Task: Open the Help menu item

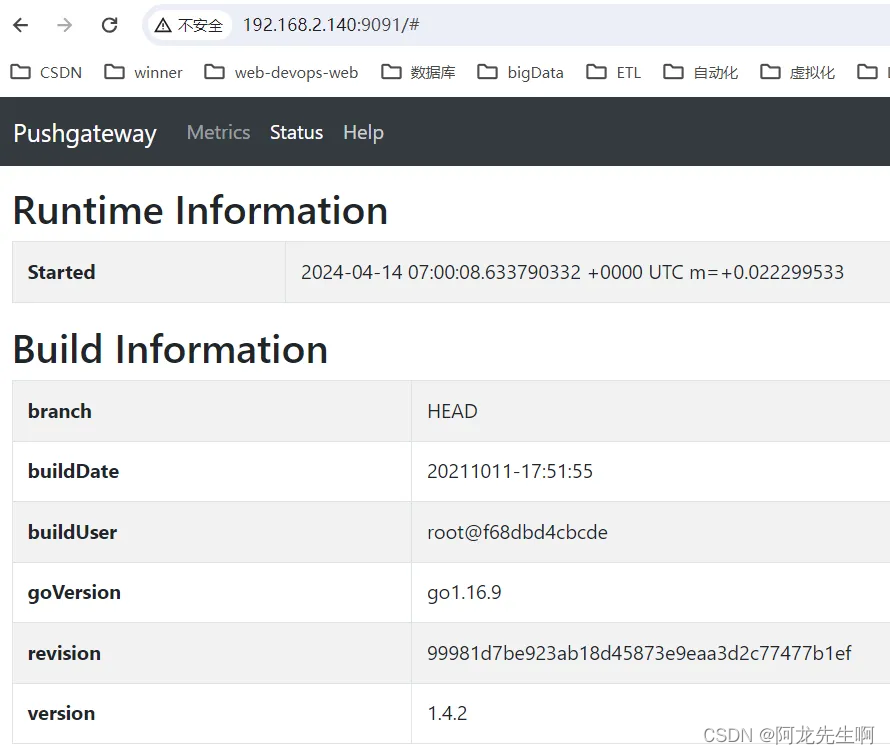Action: click(363, 132)
